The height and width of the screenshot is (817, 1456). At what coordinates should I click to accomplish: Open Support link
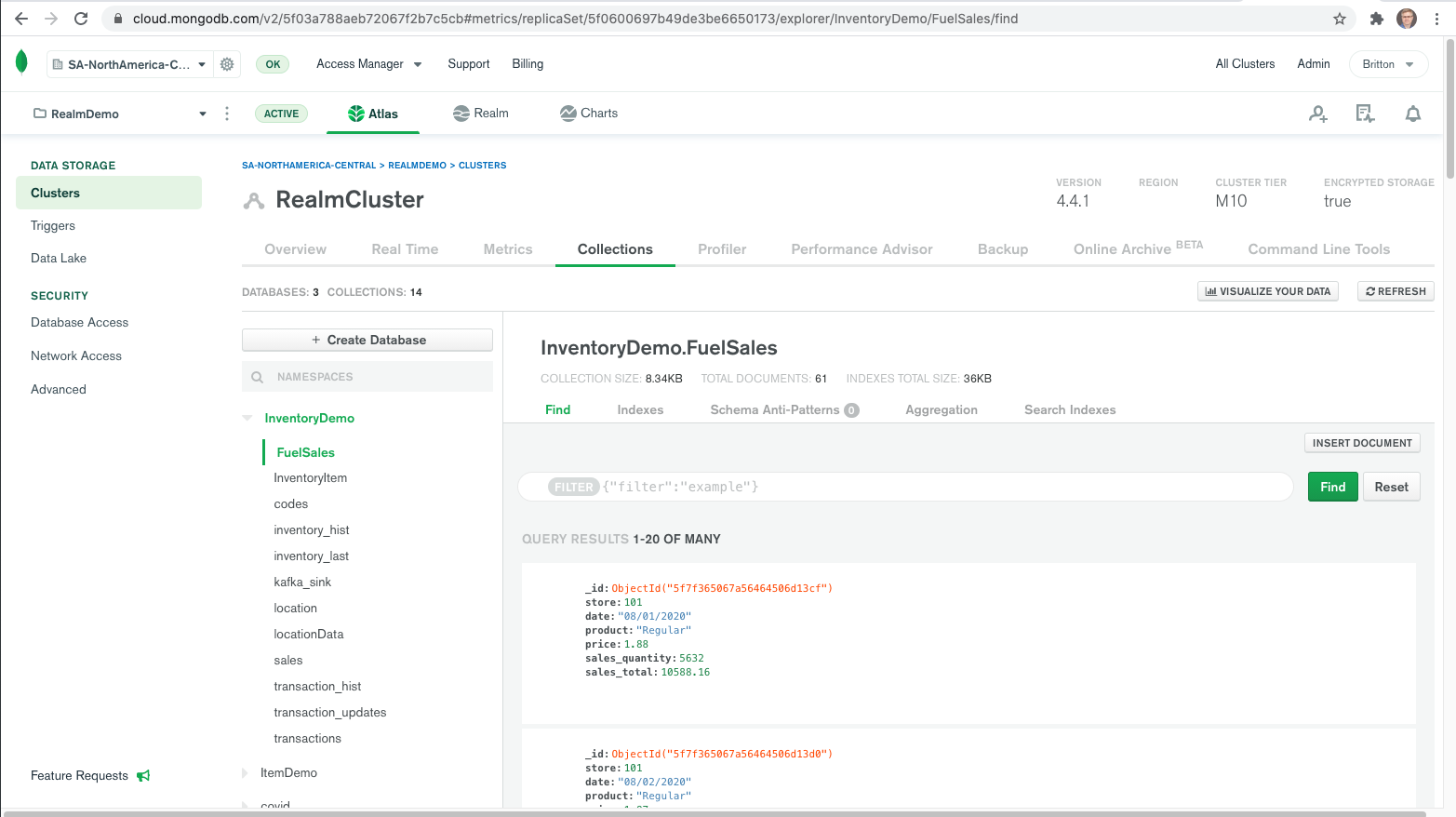coord(468,63)
